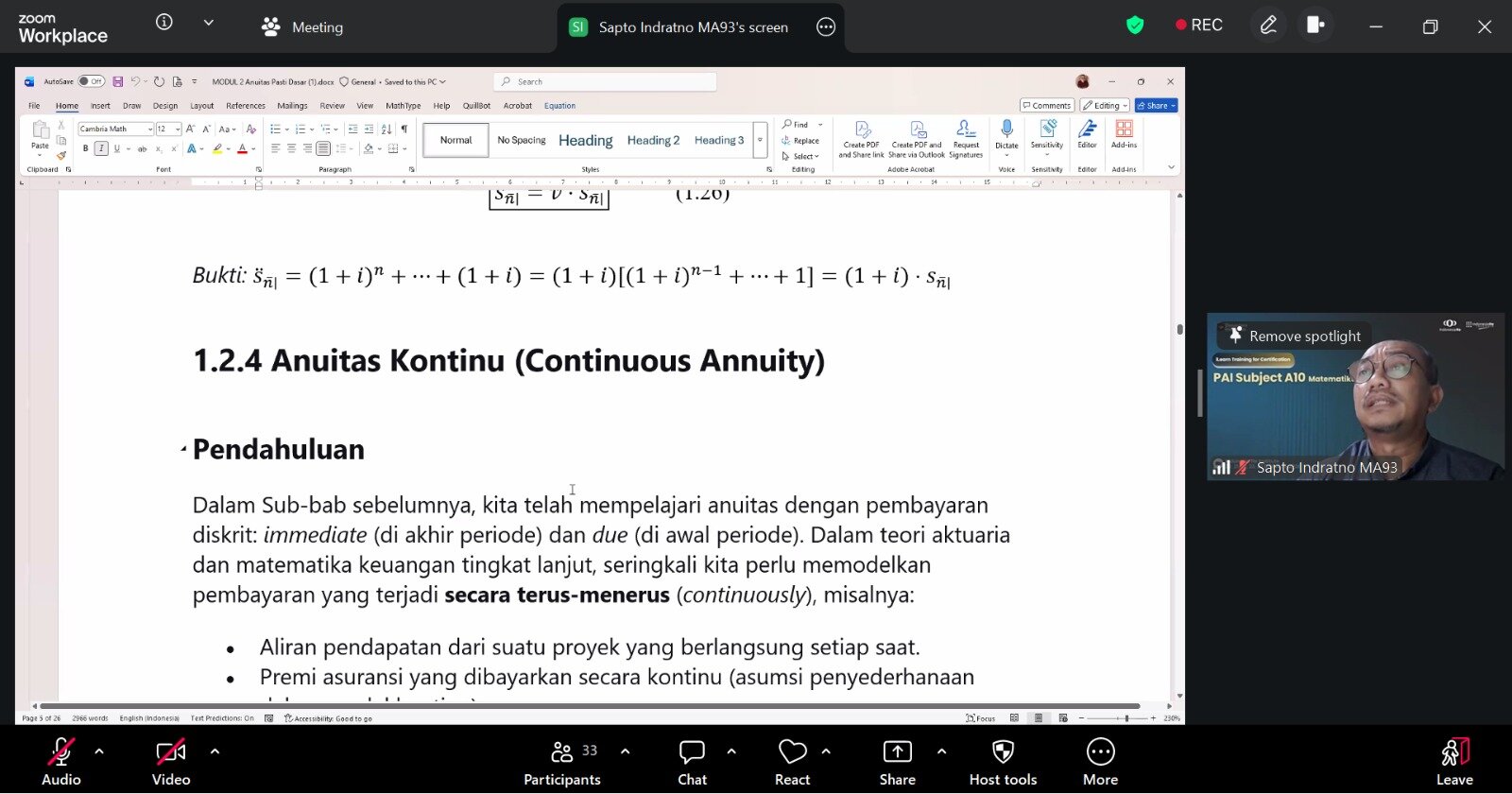Screen dimensions: 1512x794
Task: Toggle Bold formatting
Action: point(85,148)
